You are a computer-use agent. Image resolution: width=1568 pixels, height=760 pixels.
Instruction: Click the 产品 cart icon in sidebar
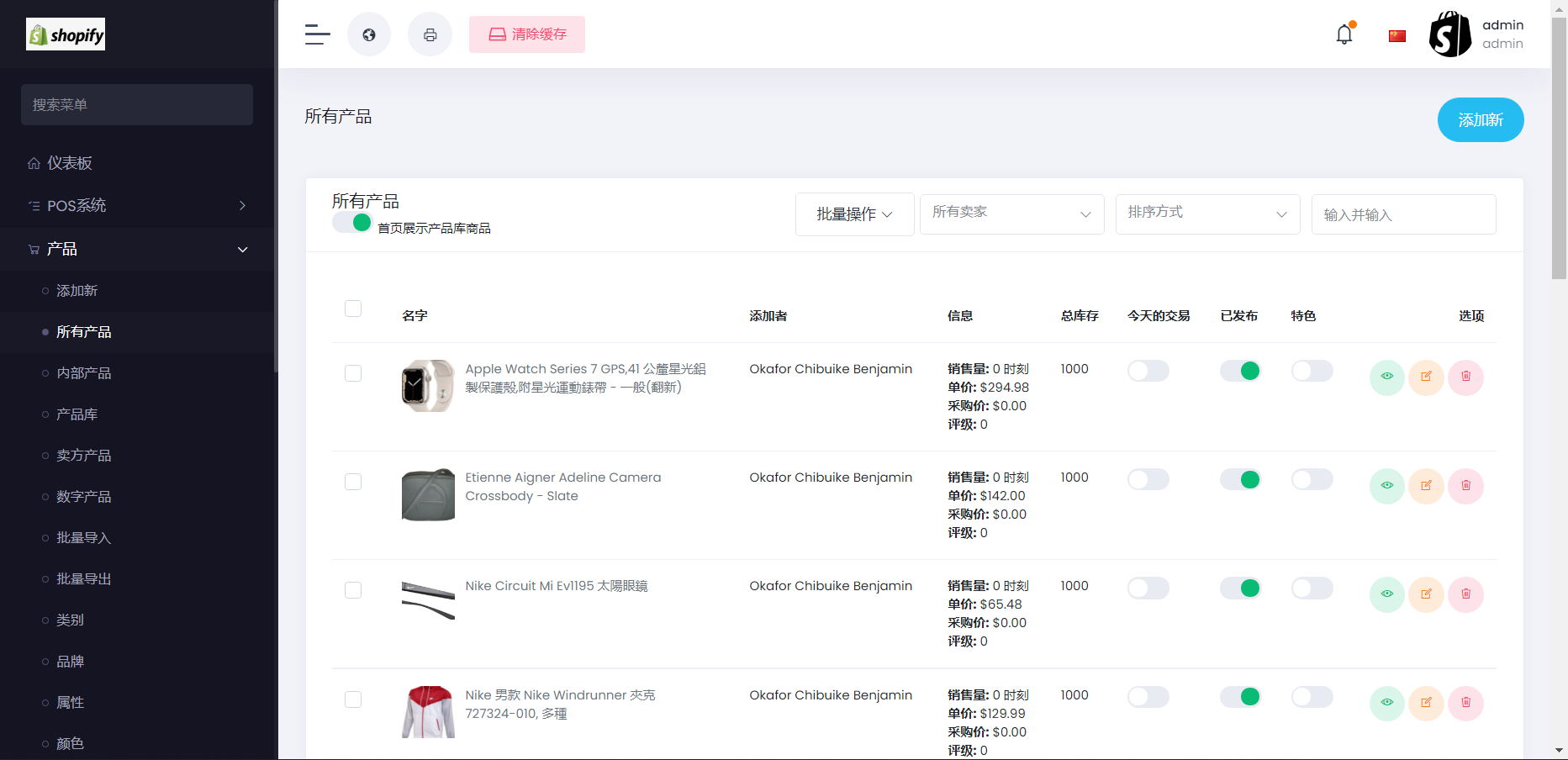(34, 250)
